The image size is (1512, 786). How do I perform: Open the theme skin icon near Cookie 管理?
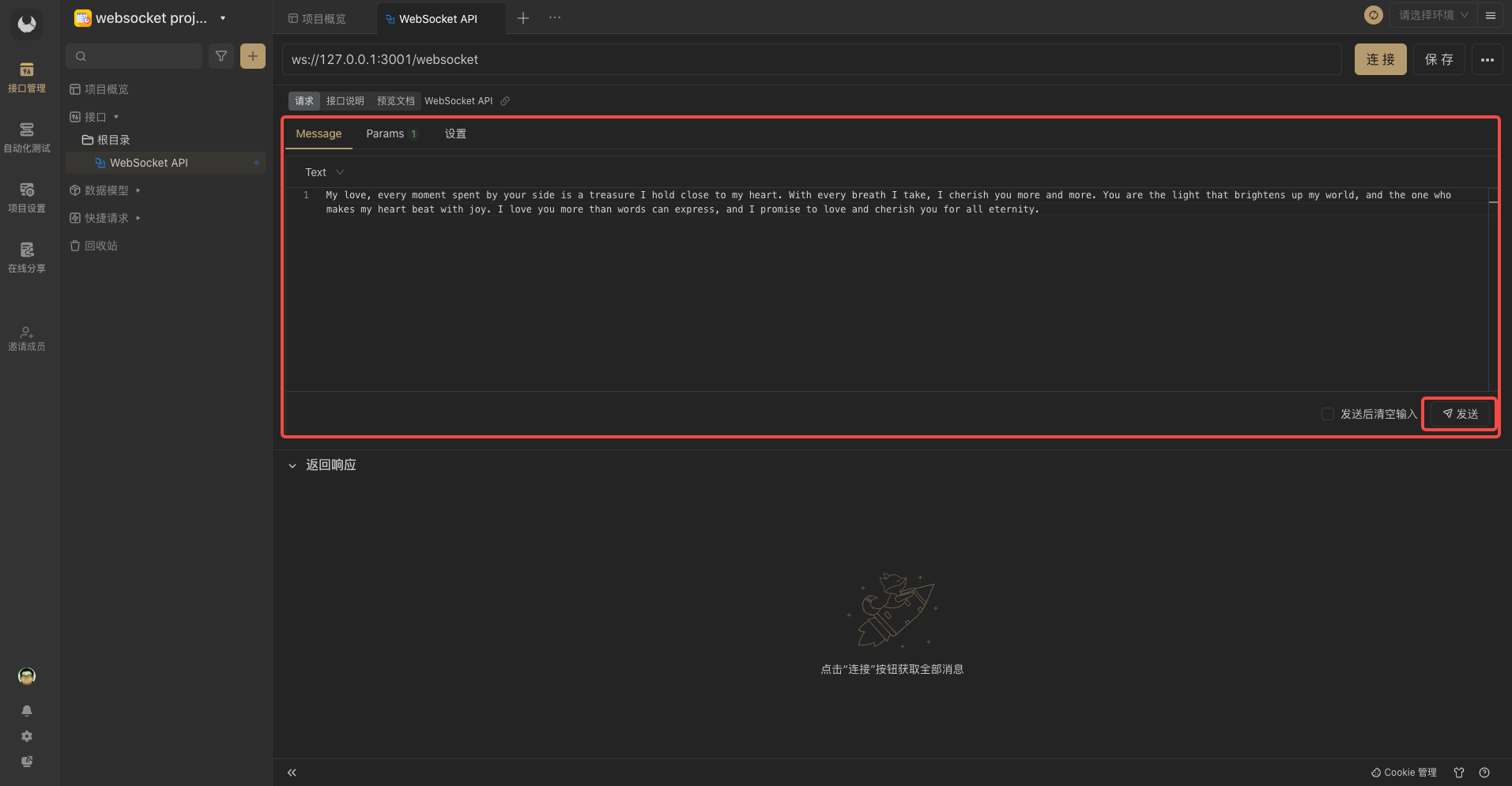pos(1457,773)
